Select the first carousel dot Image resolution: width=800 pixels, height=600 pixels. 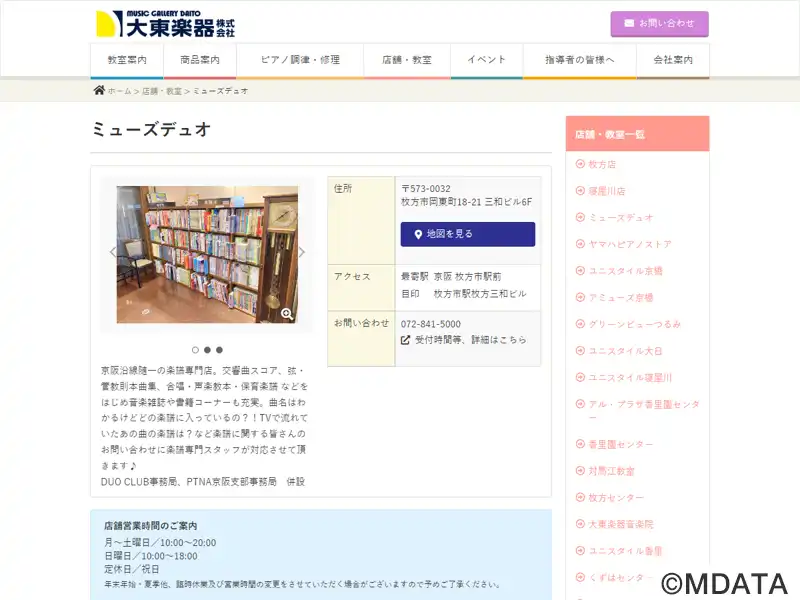pos(195,350)
